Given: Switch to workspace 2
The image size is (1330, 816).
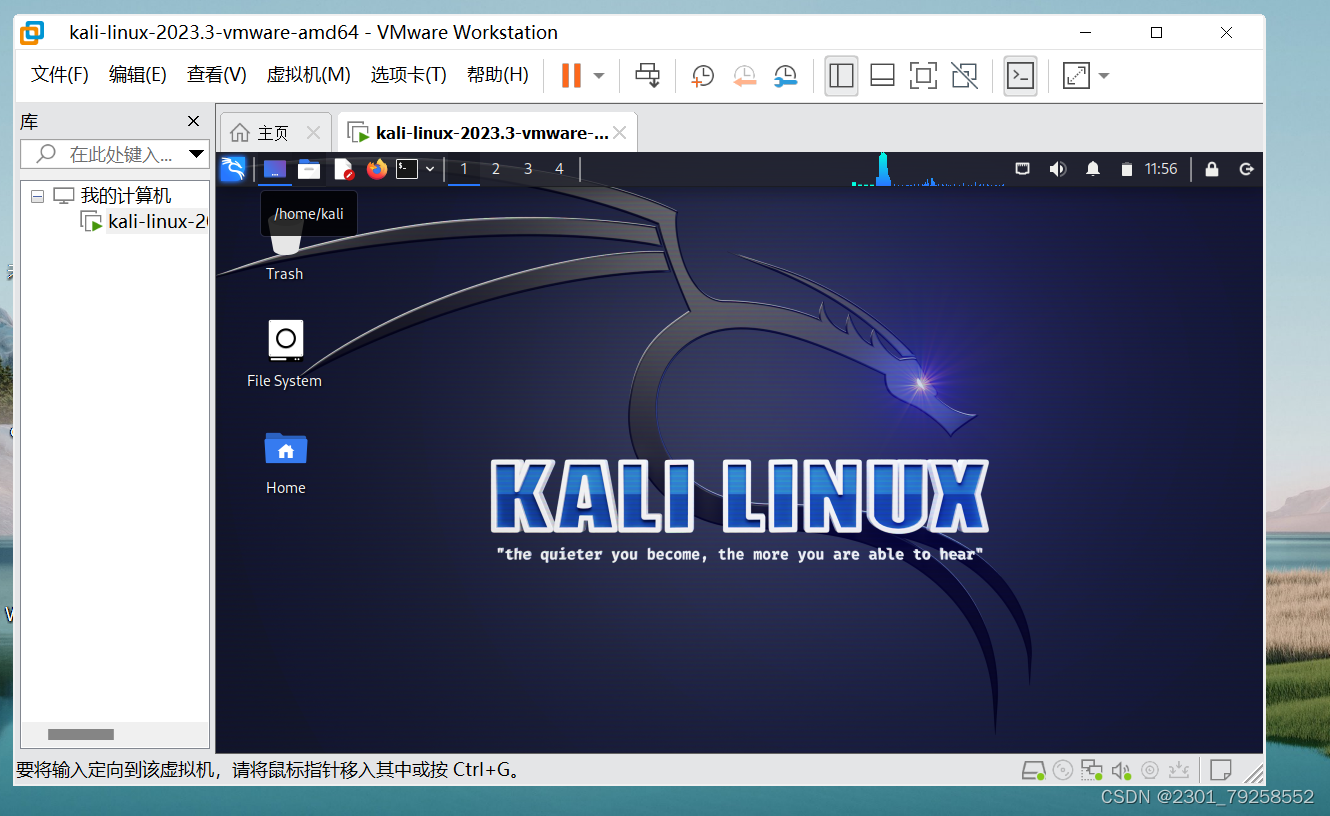Looking at the screenshot, I should (x=496, y=169).
